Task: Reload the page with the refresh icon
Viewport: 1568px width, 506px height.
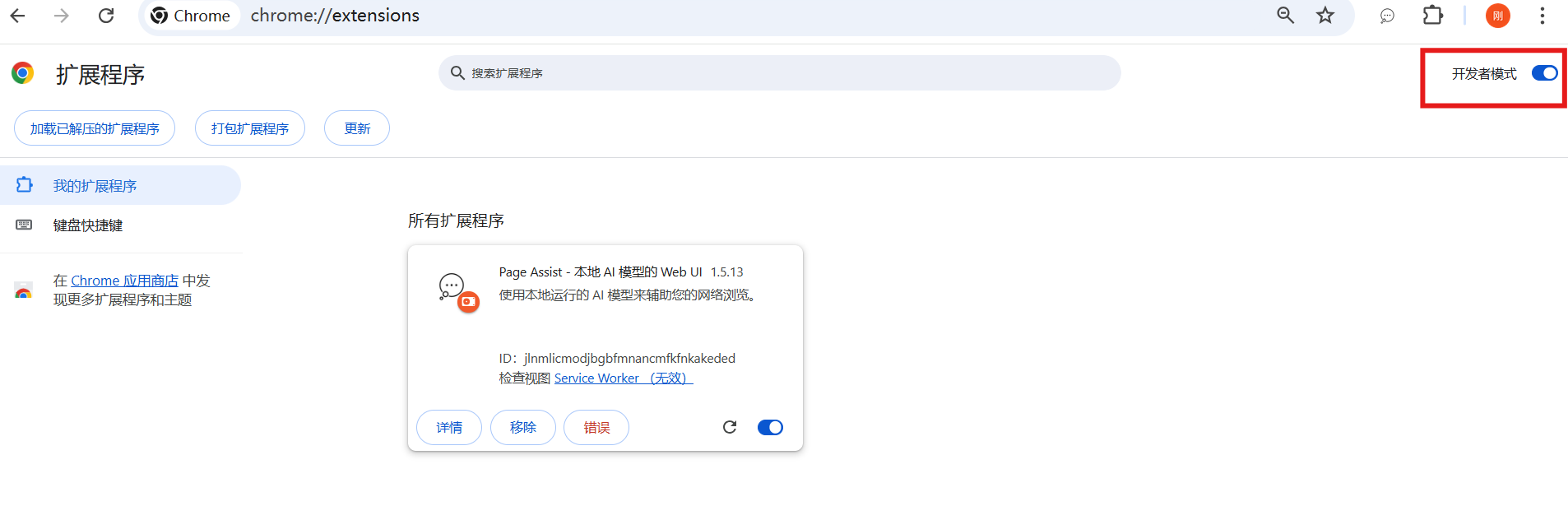Action: 106,16
